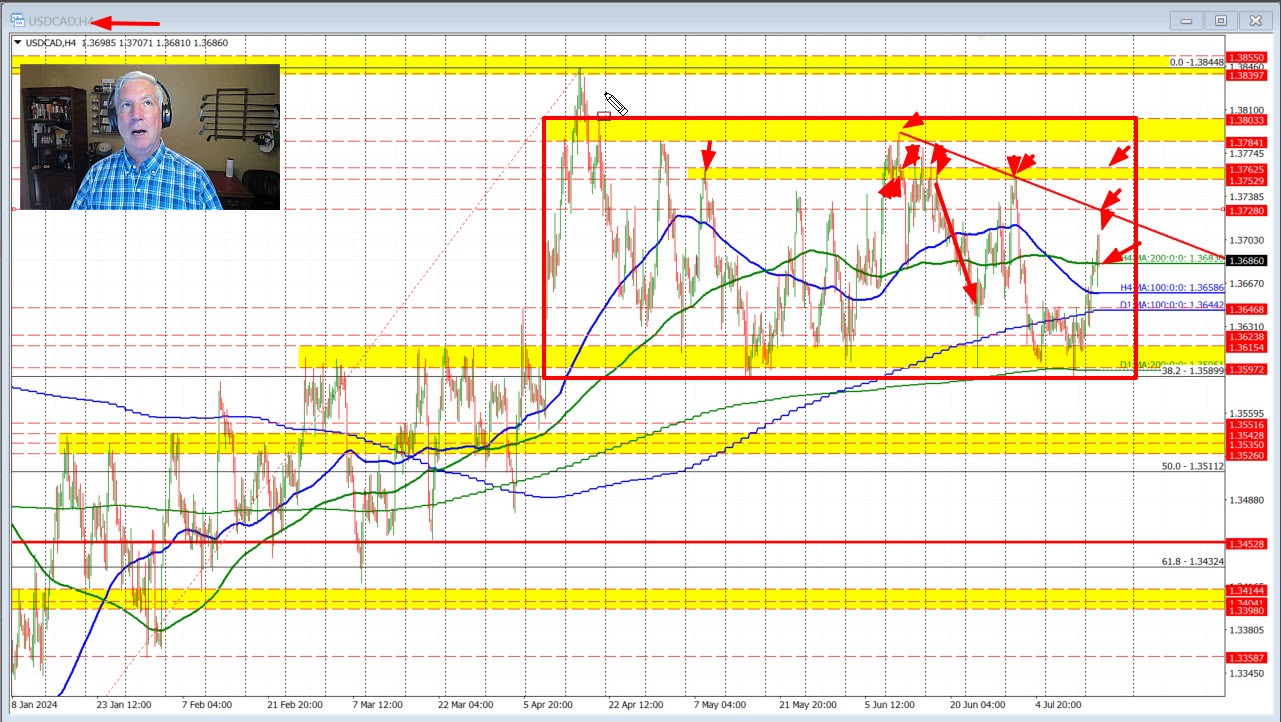The width and height of the screenshot is (1281, 722).
Task: Minimize the USDCAD,H4 chart window
Action: coord(1185,20)
